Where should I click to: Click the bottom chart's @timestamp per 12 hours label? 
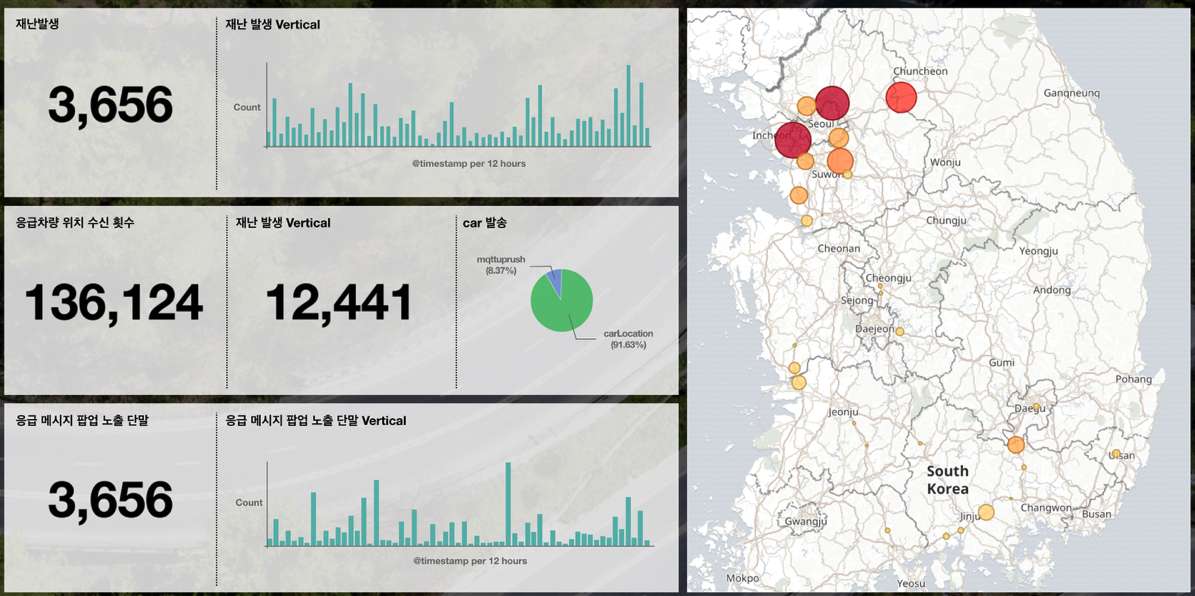pyautogui.click(x=469, y=561)
